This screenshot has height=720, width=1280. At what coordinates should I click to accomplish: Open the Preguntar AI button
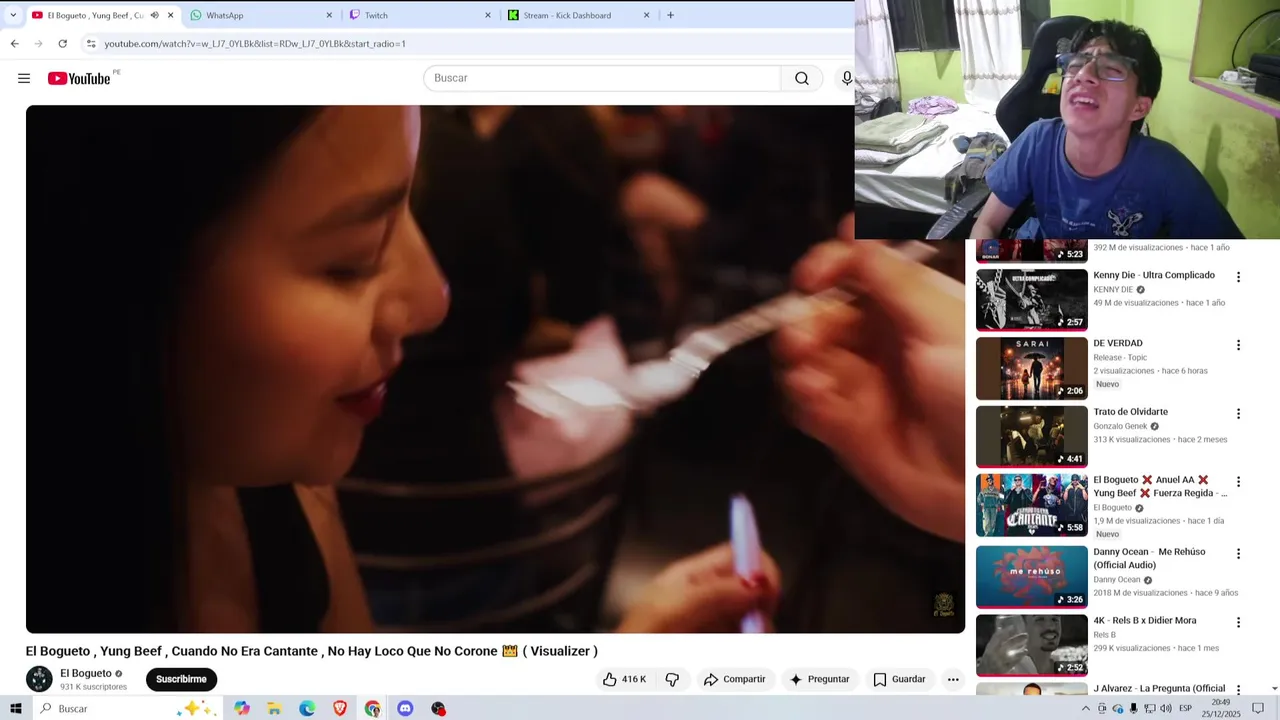point(819,679)
